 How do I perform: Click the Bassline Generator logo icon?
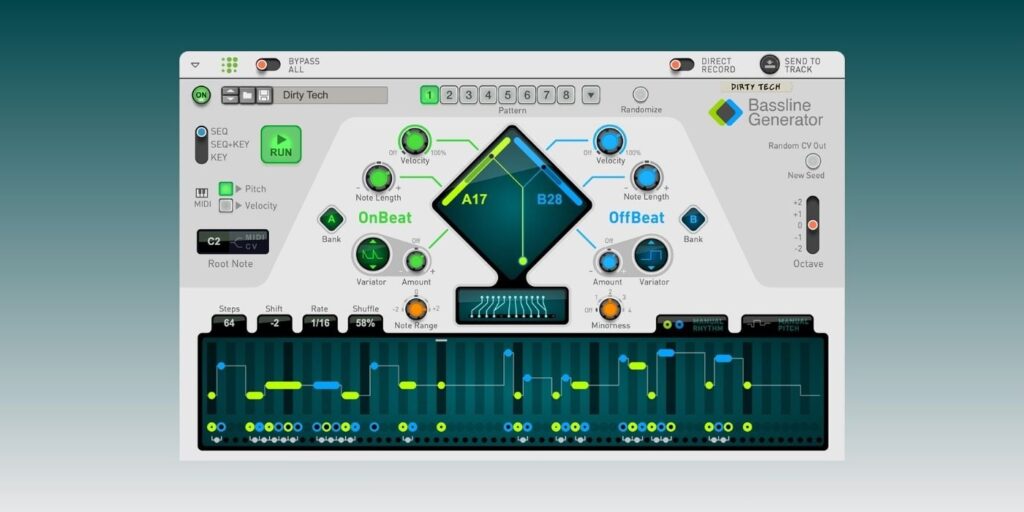pyautogui.click(x=726, y=112)
